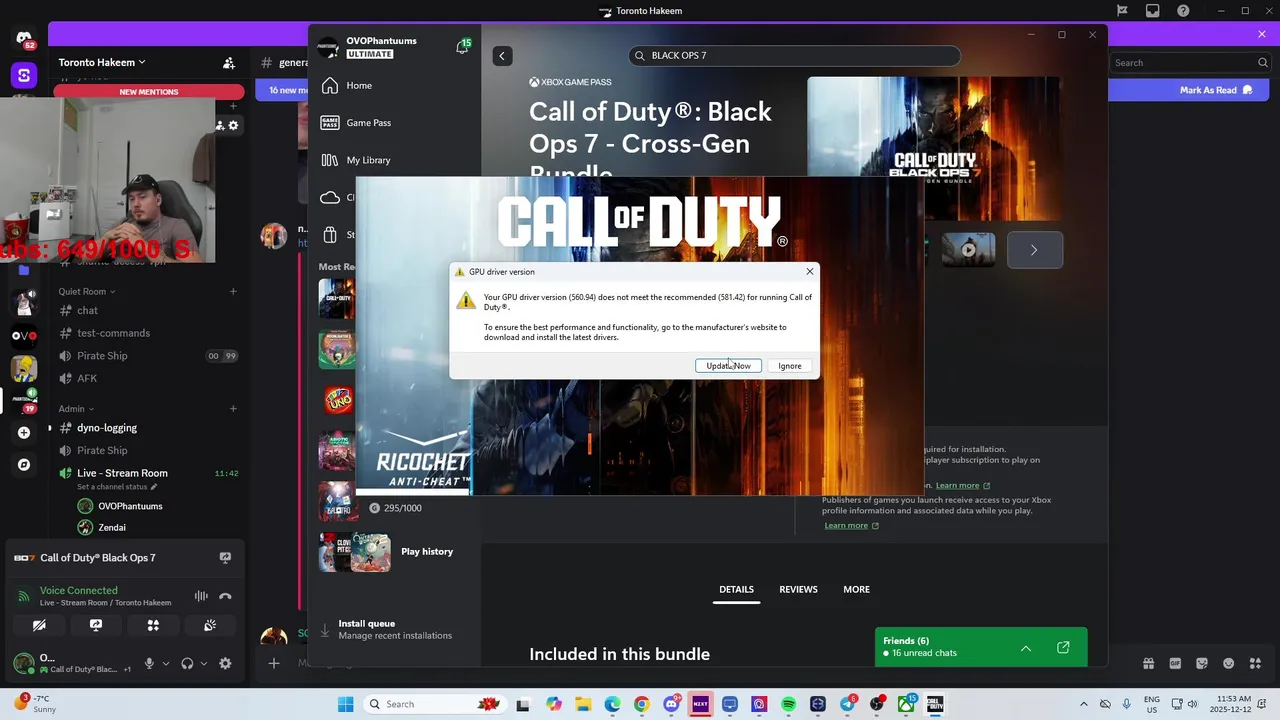Open headphone output options dropdown
The height and width of the screenshot is (720, 1280).
point(204,664)
